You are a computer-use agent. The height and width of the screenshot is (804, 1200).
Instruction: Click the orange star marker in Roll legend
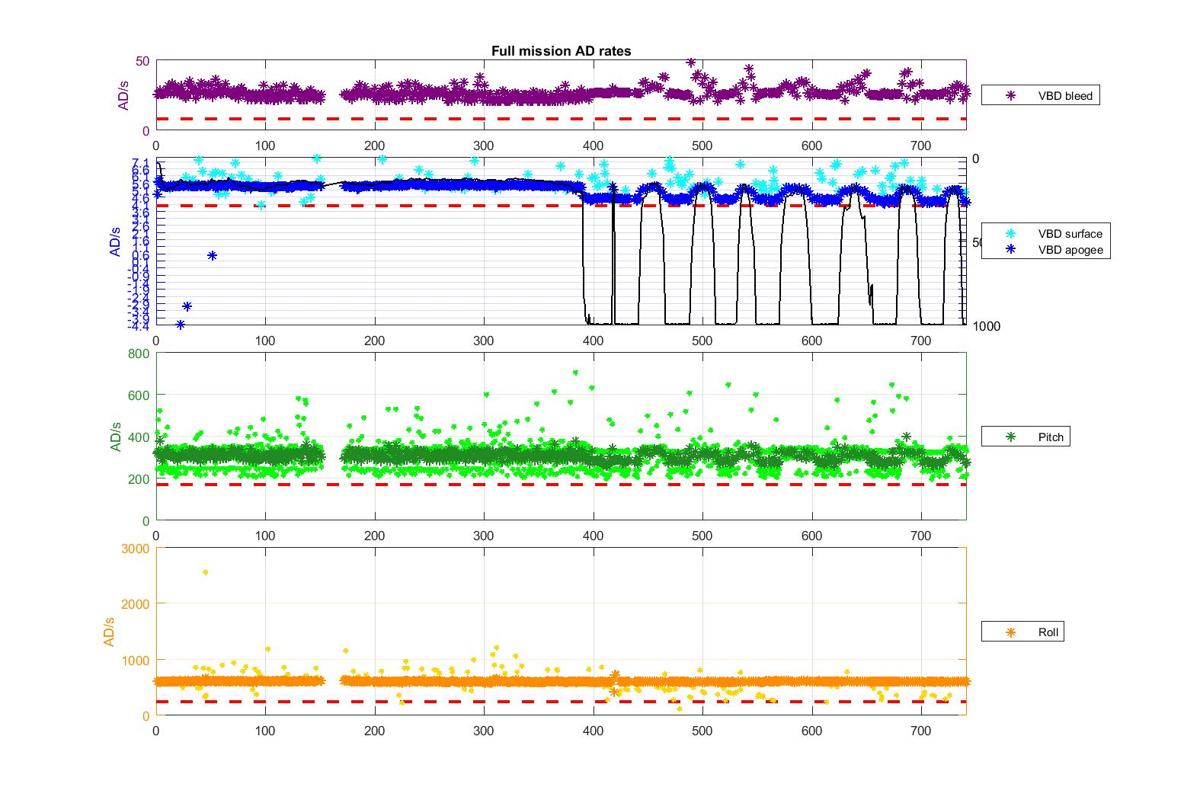tap(1010, 633)
